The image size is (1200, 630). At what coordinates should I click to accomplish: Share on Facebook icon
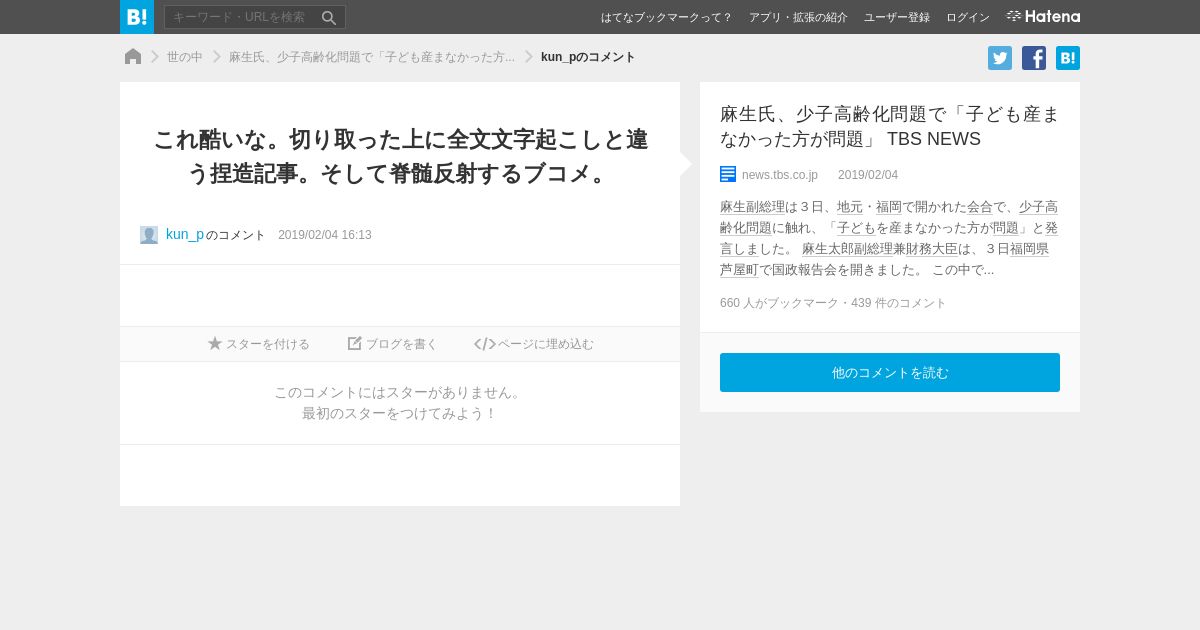point(1034,58)
